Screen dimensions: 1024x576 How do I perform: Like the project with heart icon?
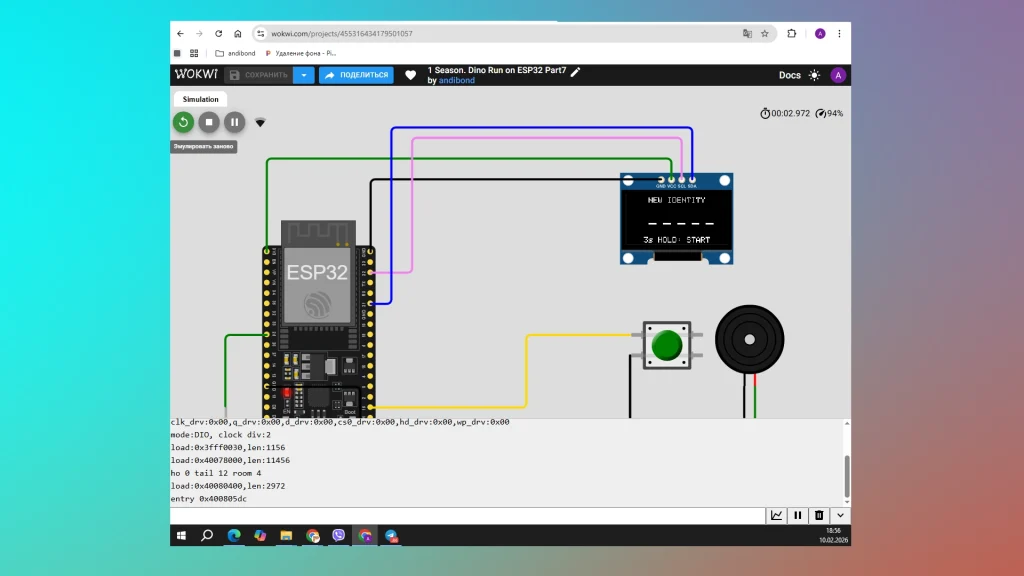pos(410,75)
